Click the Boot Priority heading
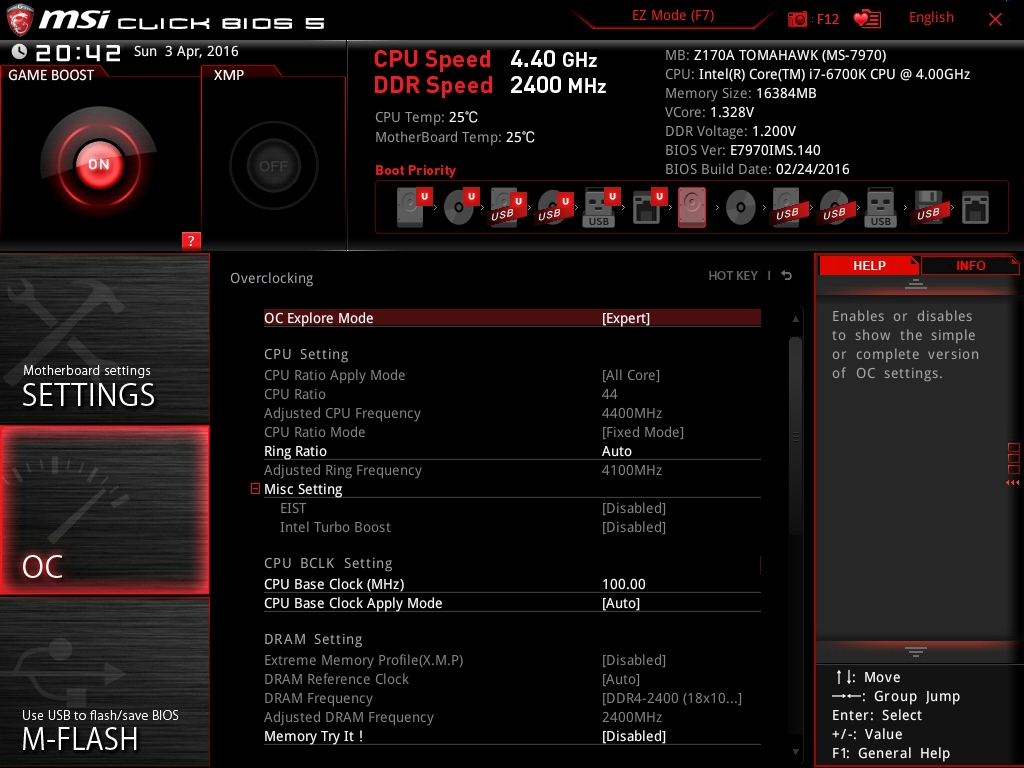1024x768 pixels. click(x=415, y=170)
